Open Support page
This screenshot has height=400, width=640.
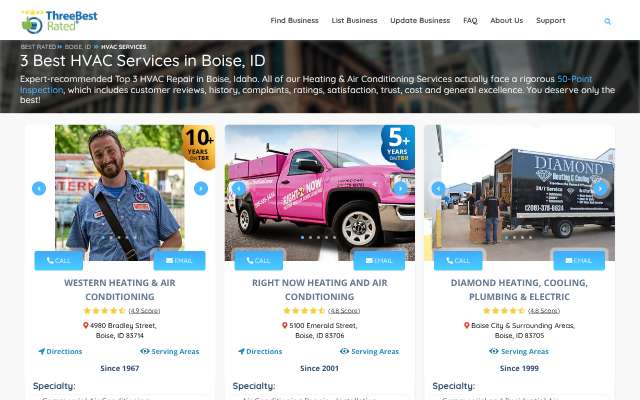(551, 20)
